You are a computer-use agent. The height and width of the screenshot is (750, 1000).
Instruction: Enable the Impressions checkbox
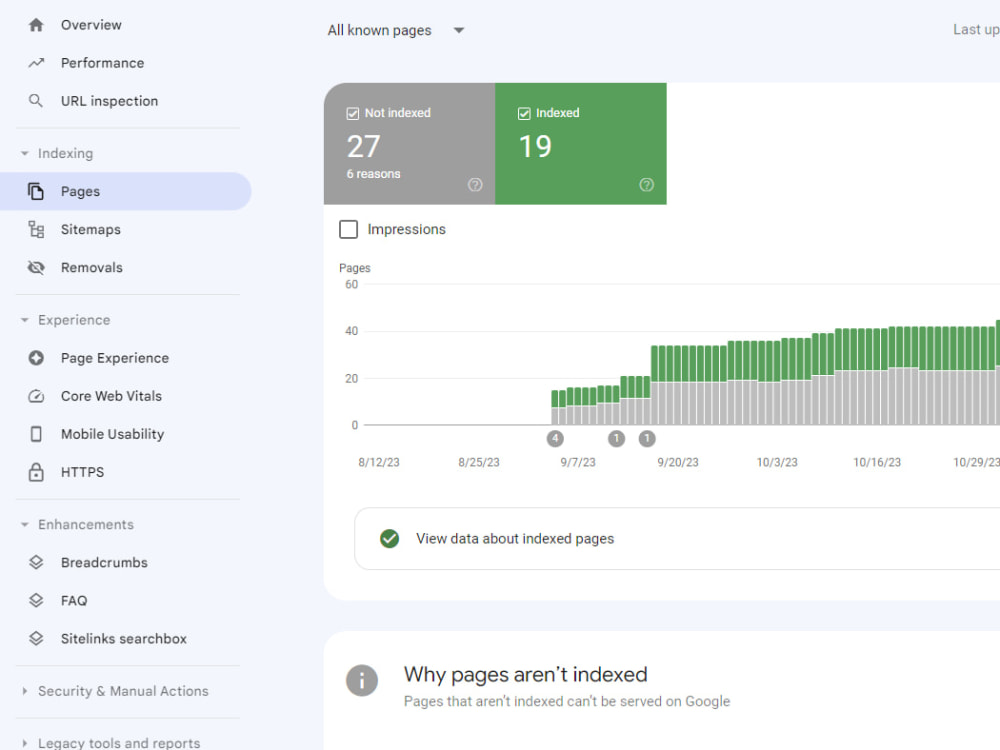point(349,230)
